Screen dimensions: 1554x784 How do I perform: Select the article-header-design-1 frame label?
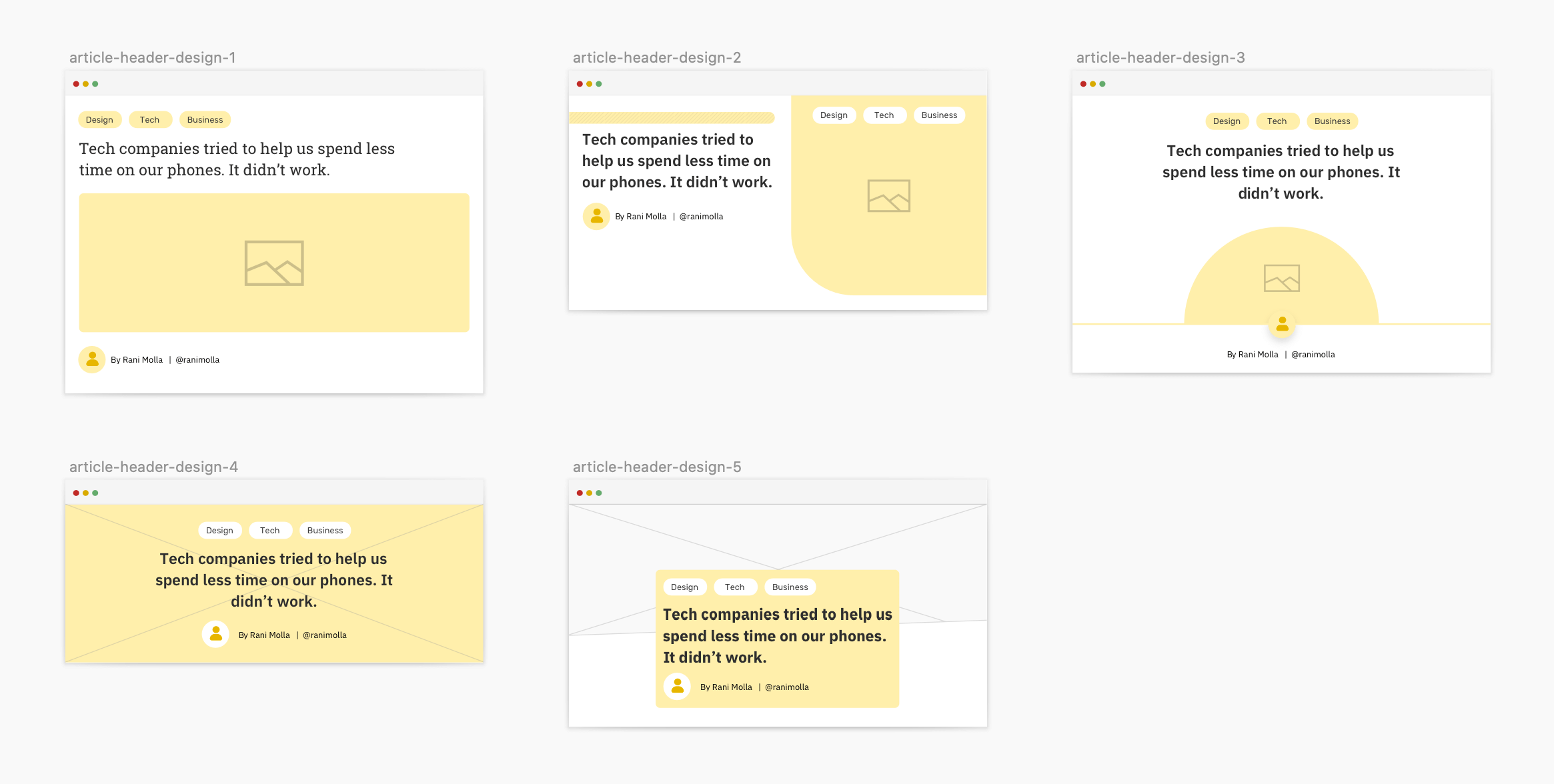[152, 58]
